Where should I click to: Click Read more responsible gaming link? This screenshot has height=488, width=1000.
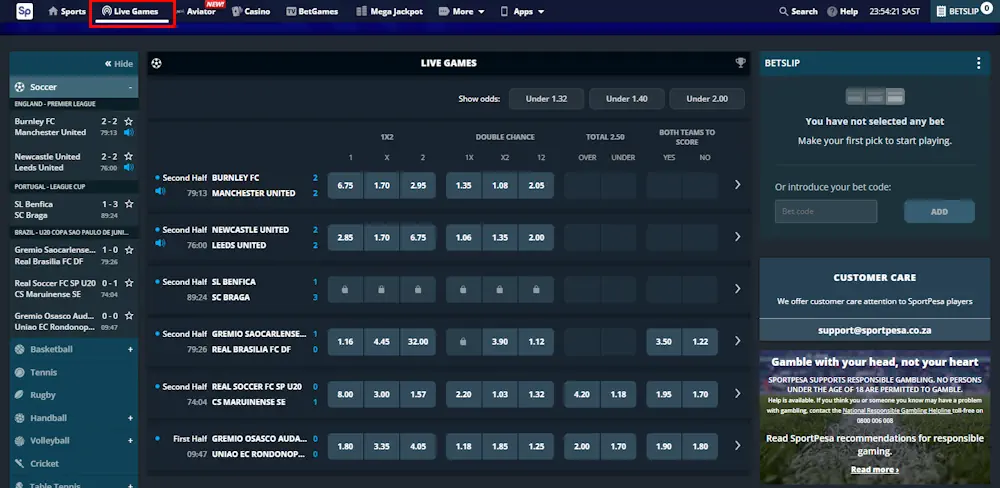[x=874, y=470]
